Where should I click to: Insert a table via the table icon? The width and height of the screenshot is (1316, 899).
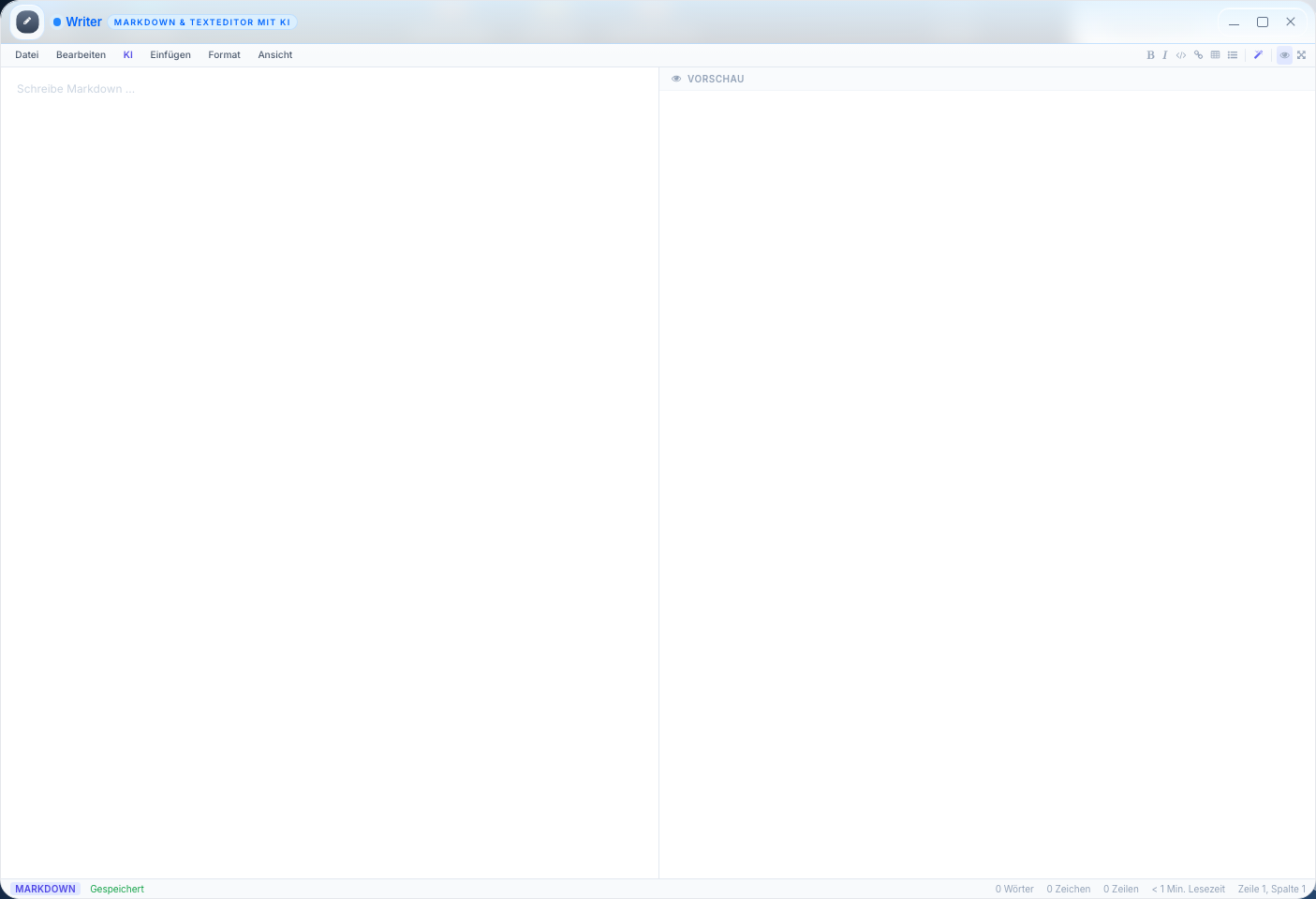[x=1215, y=54]
